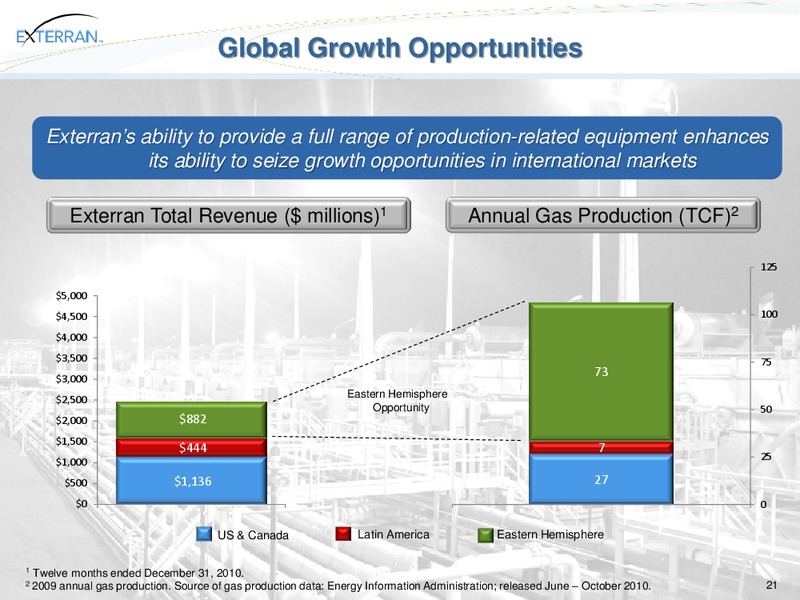Click the green Eastern Hemisphere legend swatch
Image resolution: width=800 pixels, height=600 pixels.
(485, 535)
